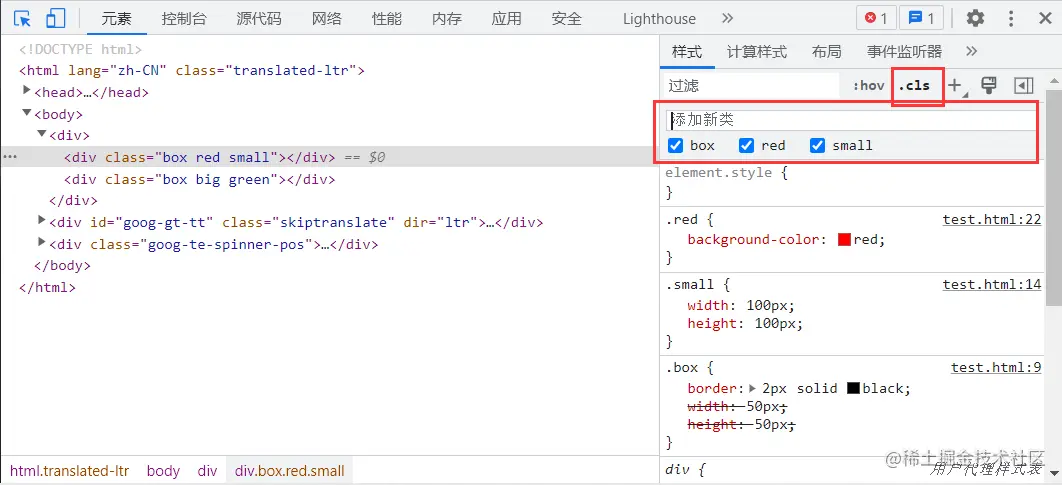Open source link test.html:22
The height and width of the screenshot is (485, 1062).
pyautogui.click(x=992, y=219)
